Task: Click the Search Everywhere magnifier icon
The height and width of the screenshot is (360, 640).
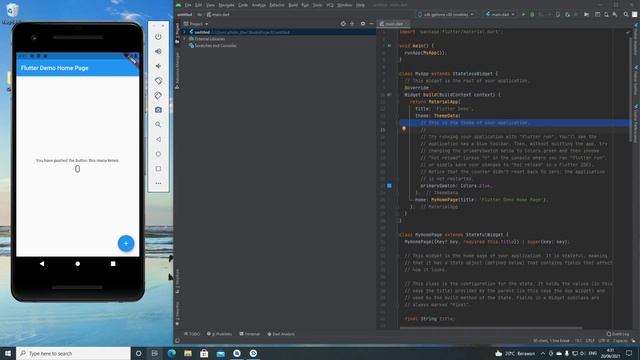Action: pos(626,15)
